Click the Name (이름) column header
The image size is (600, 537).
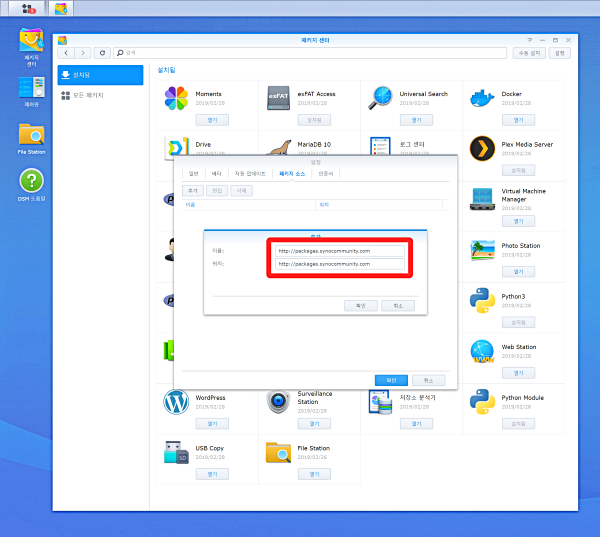coord(249,205)
